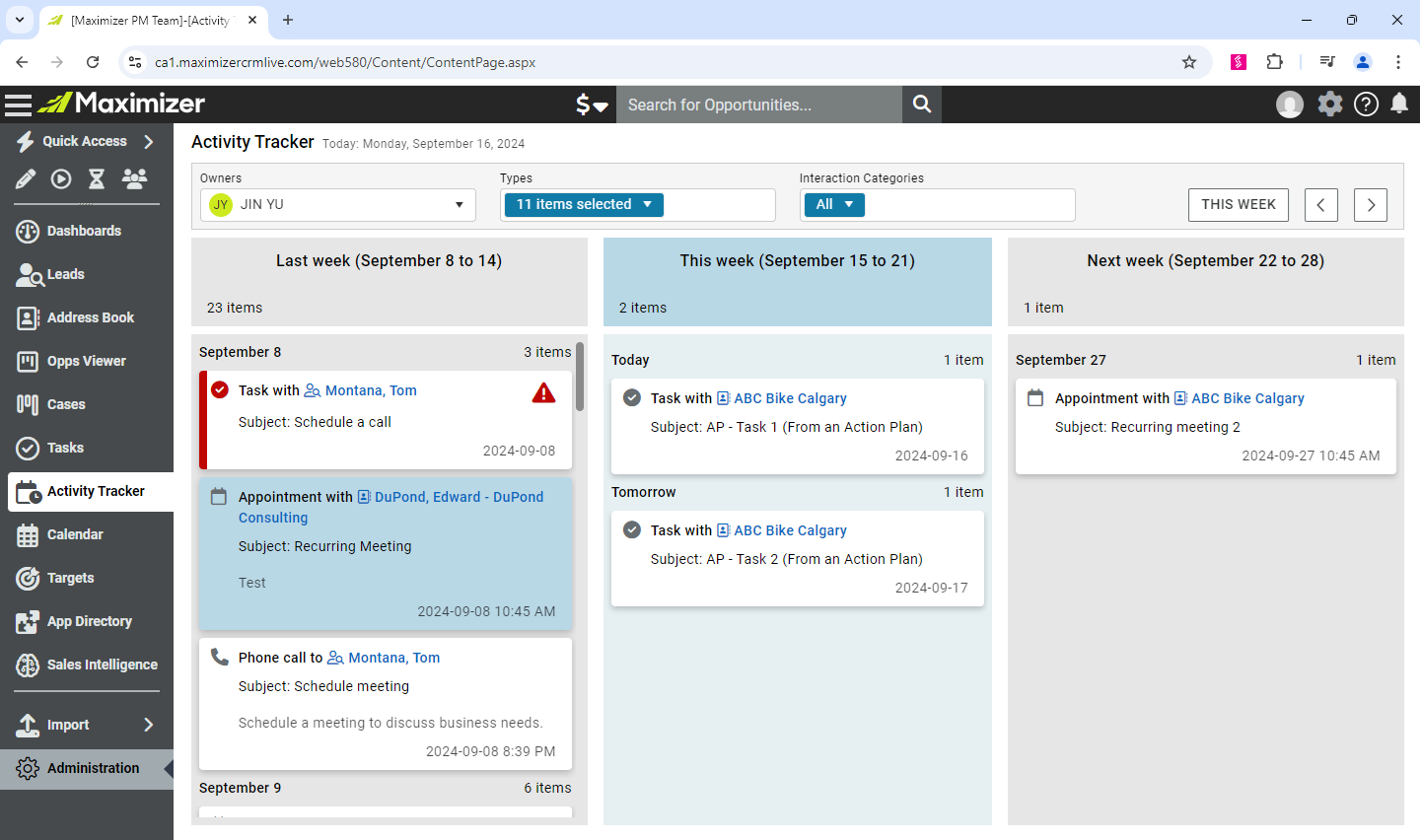
Task: Click 'Subject: Schedule meeting' text
Action: (x=323, y=686)
